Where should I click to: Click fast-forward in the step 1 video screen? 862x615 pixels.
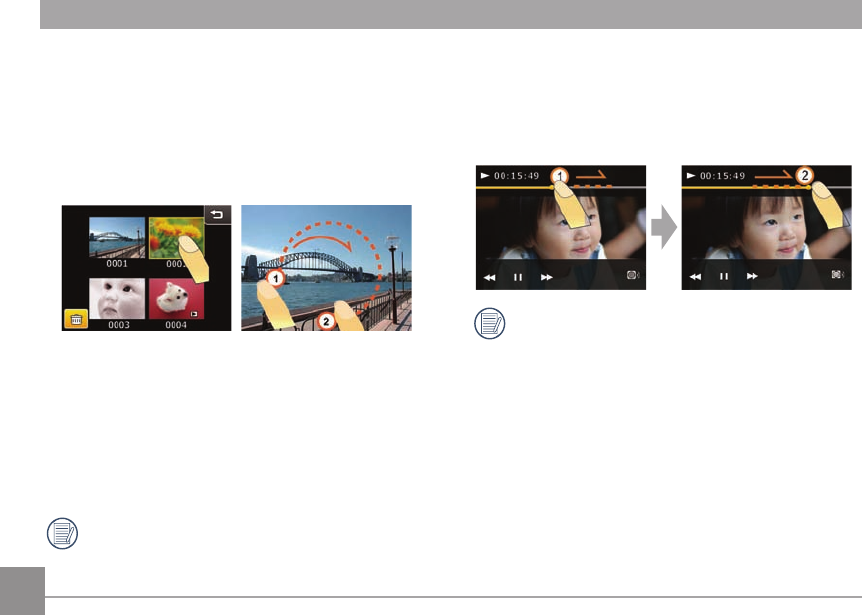[x=546, y=278]
